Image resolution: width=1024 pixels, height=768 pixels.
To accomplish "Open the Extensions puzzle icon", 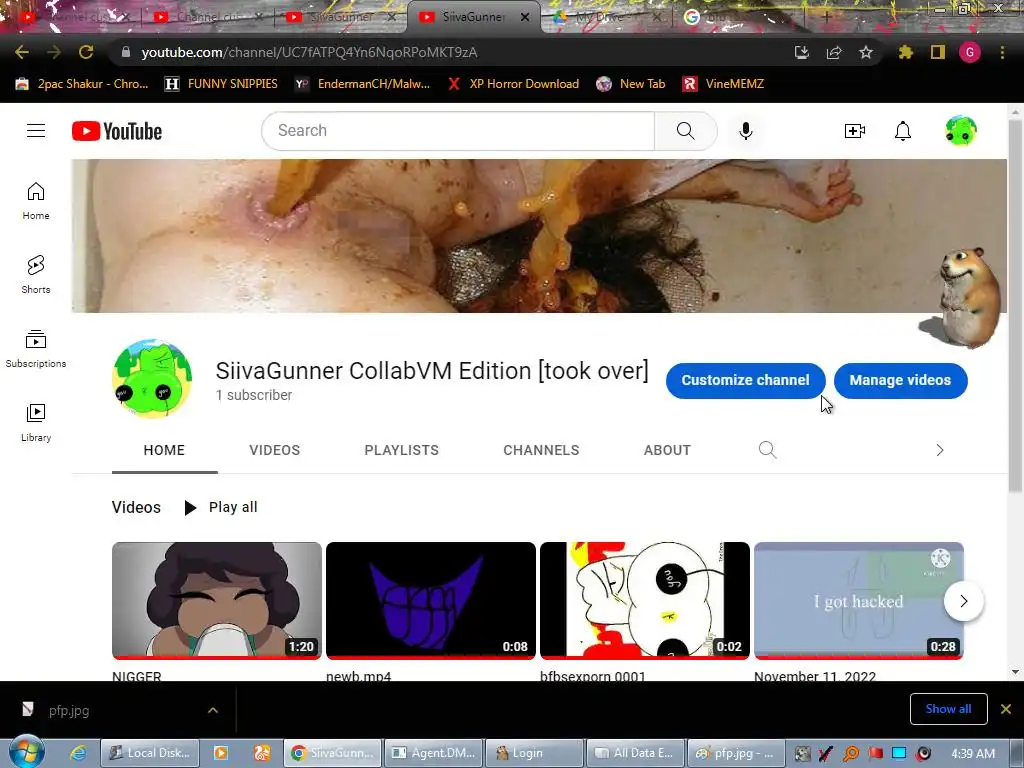I will coord(905,52).
